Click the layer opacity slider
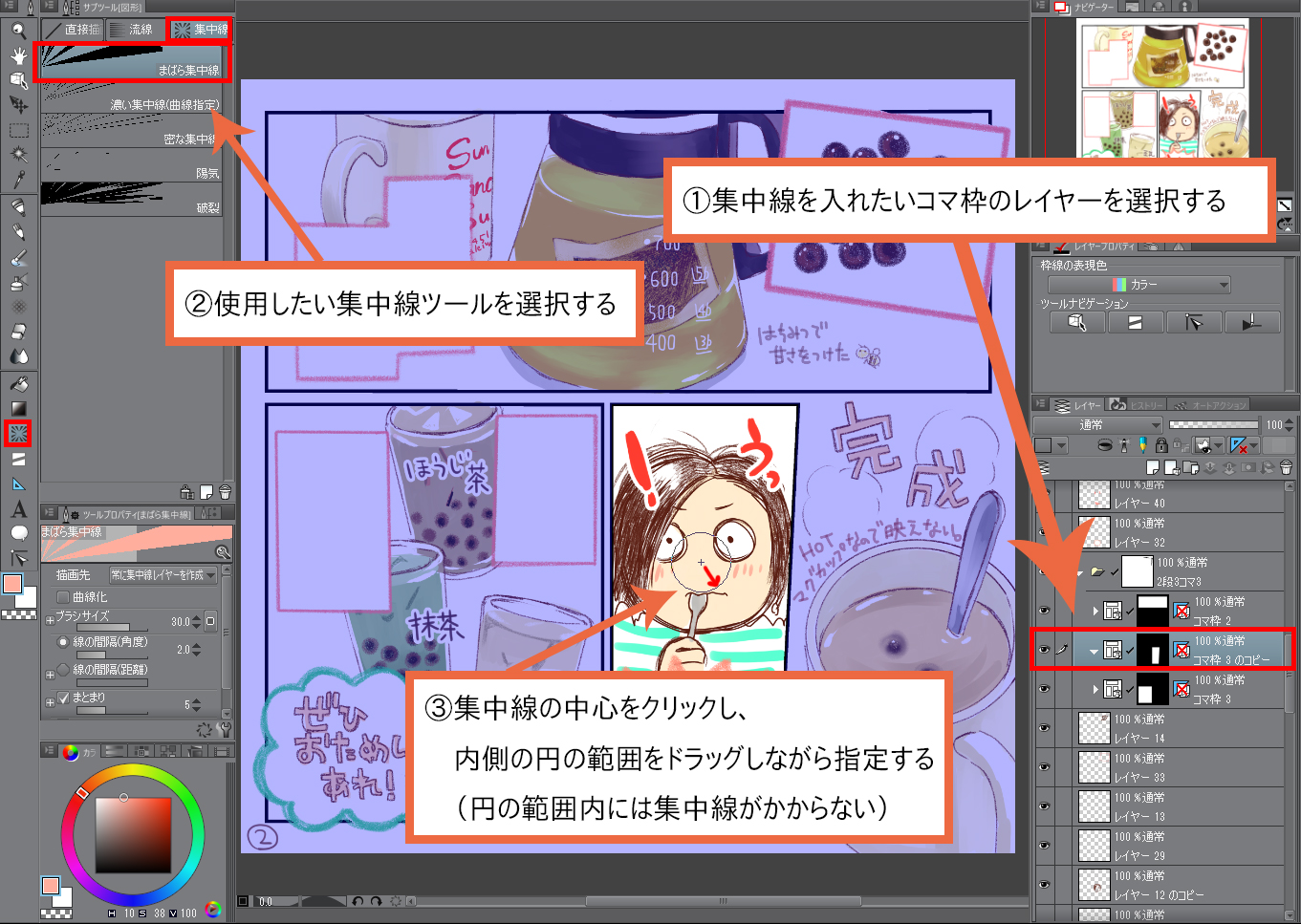 click(1213, 424)
